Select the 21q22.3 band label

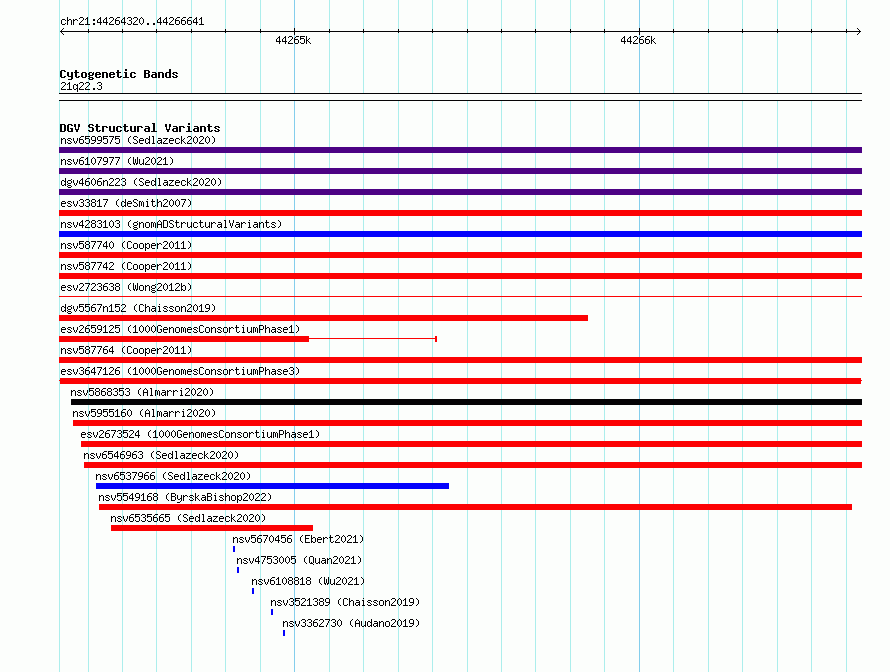point(81,86)
